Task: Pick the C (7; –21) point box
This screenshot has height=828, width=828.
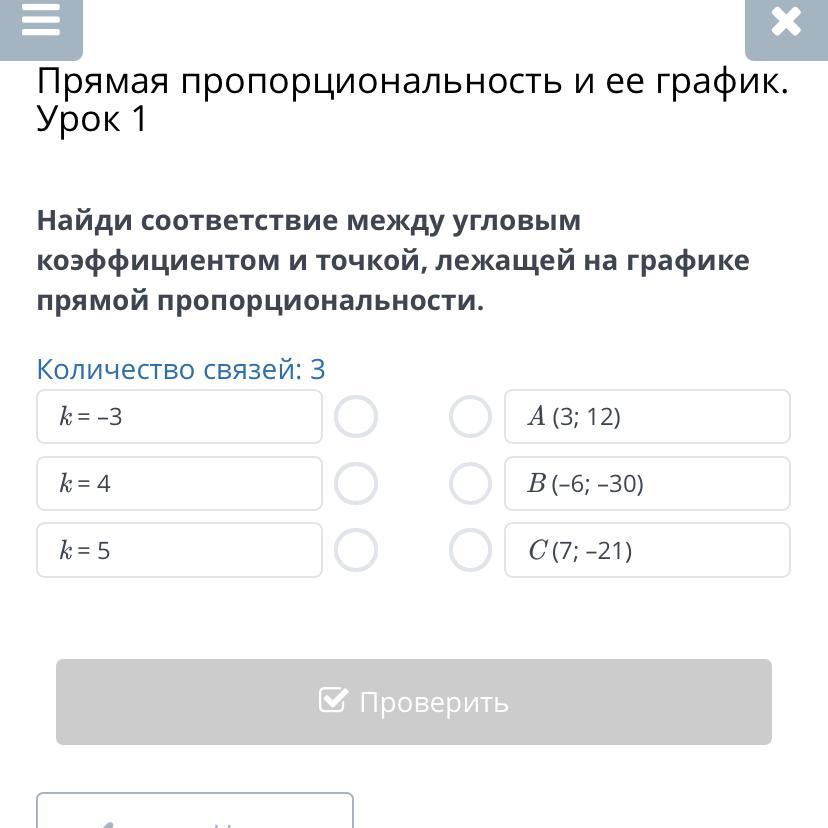Action: pyautogui.click(x=647, y=550)
